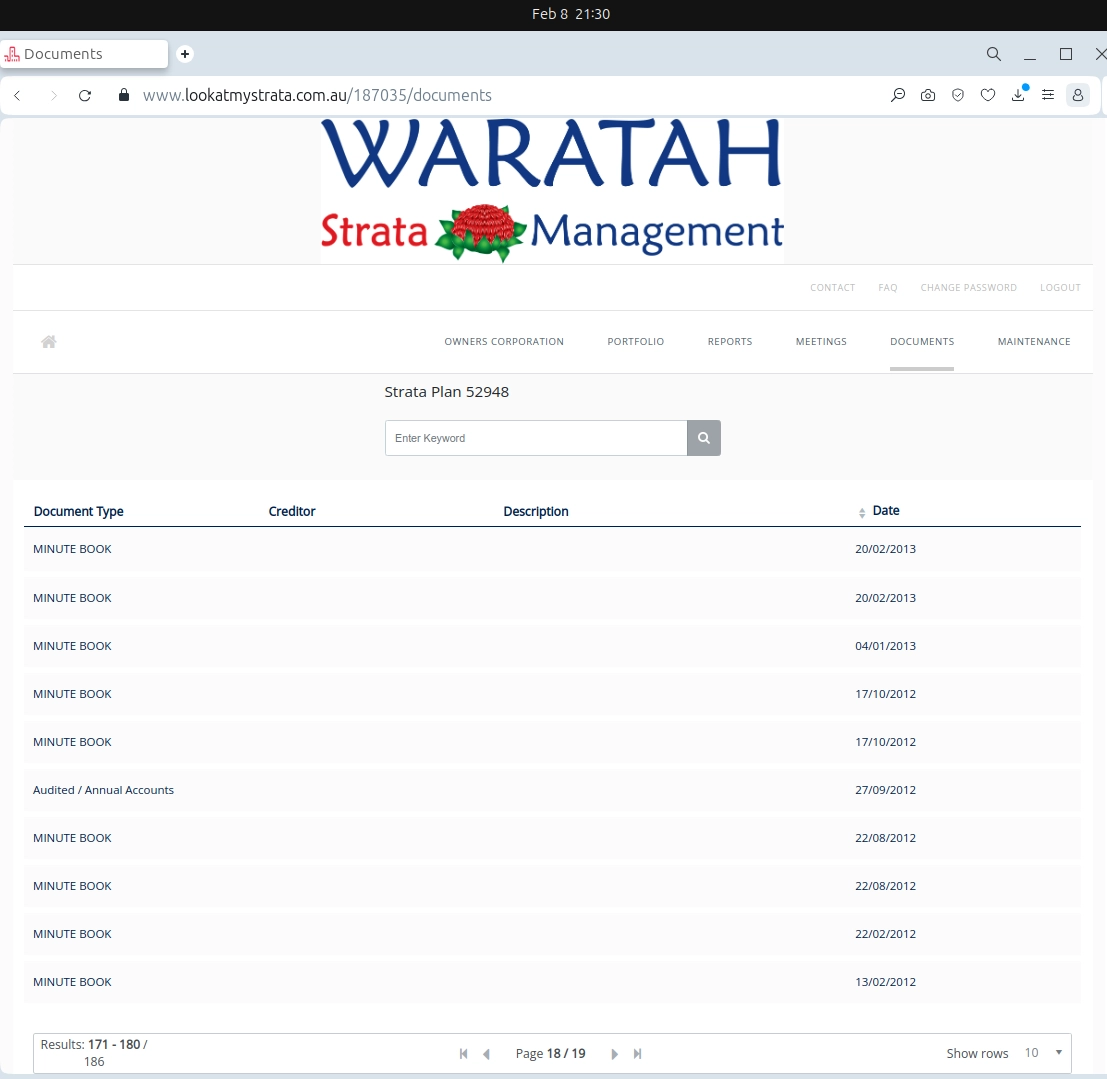Screen dimensions: 1107x1079
Task: Go to first page of results
Action: tap(463, 1054)
